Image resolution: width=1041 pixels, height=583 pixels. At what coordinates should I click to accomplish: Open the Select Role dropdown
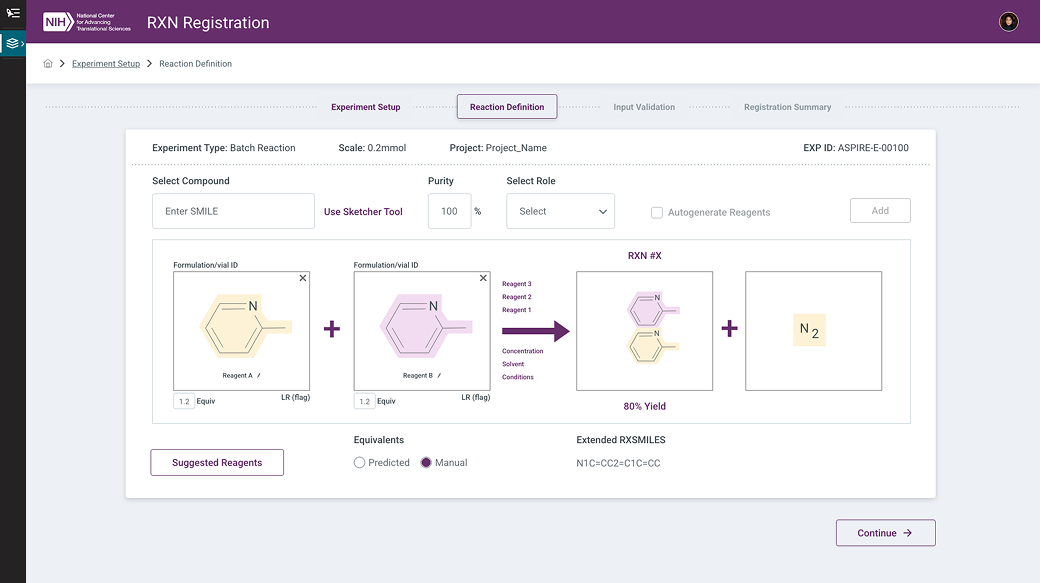[560, 211]
